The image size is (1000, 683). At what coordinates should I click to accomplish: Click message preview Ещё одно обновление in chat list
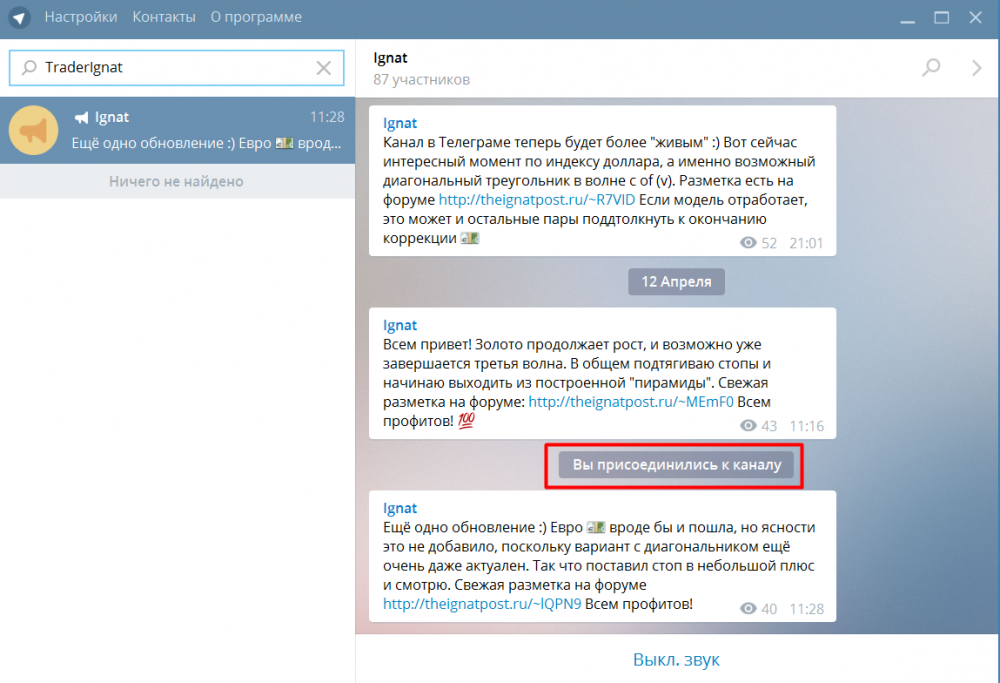[x=206, y=143]
